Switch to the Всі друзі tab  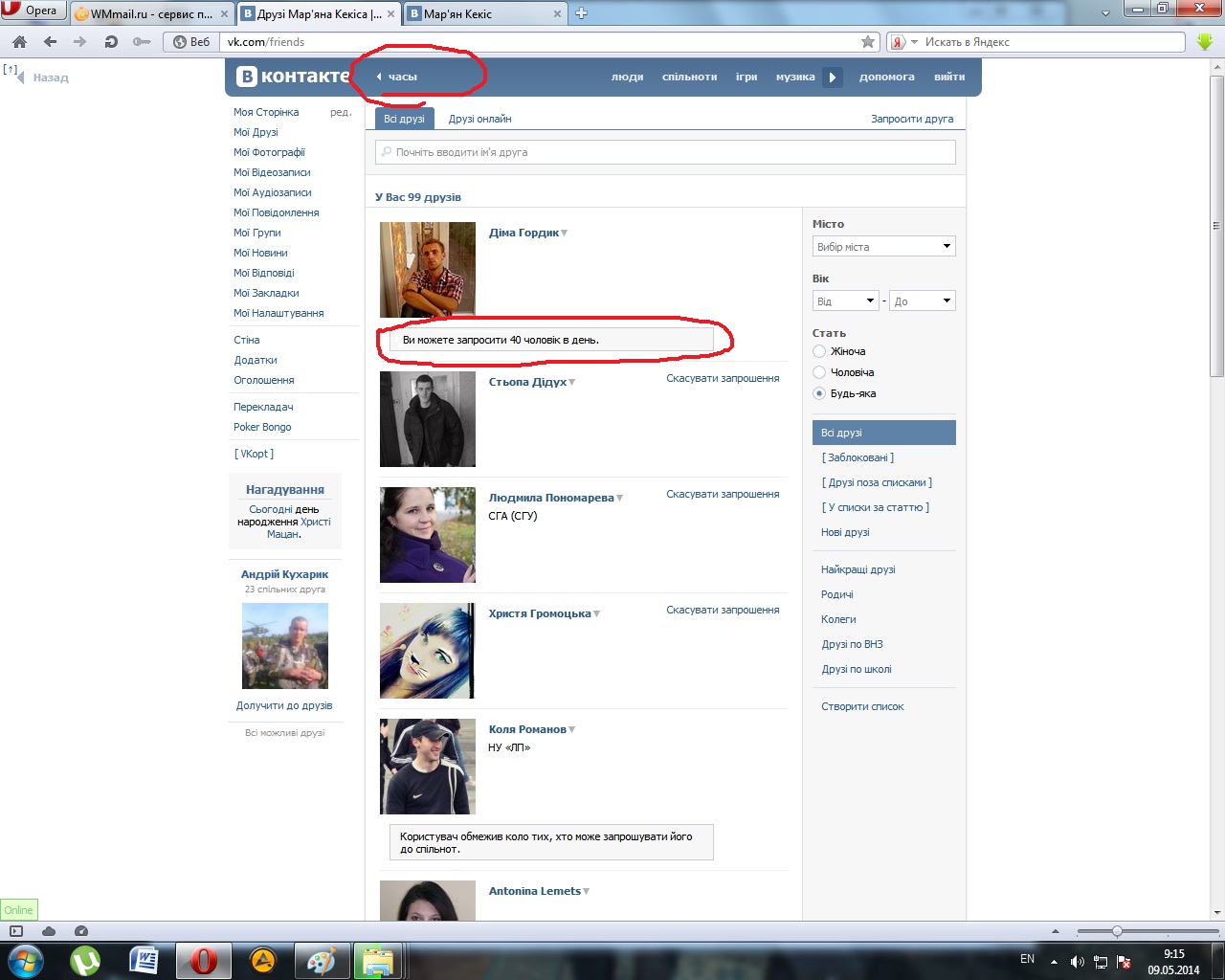(404, 119)
